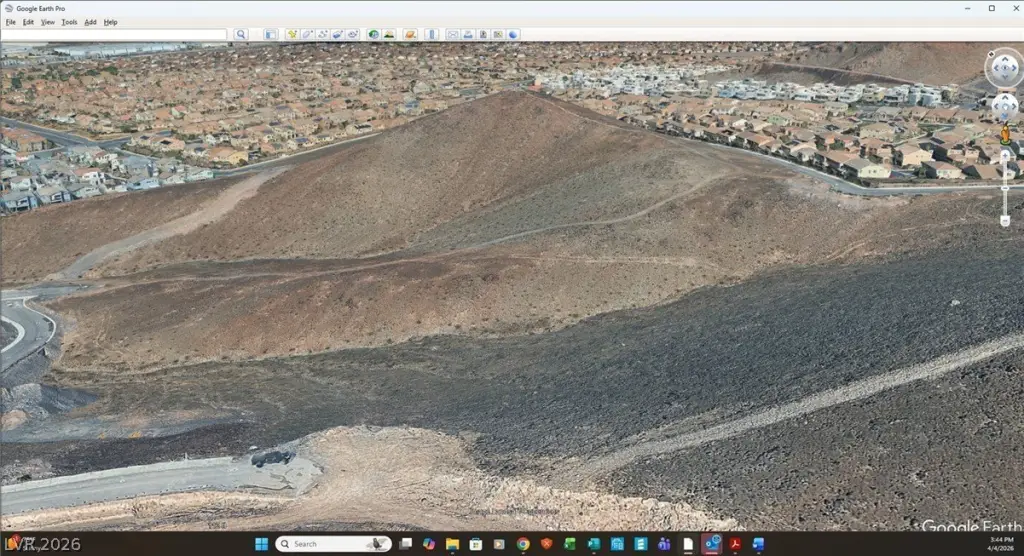Toggle the sidebar with Hide Sidebar button
Screen dimensions: 1024x556
click(270, 34)
